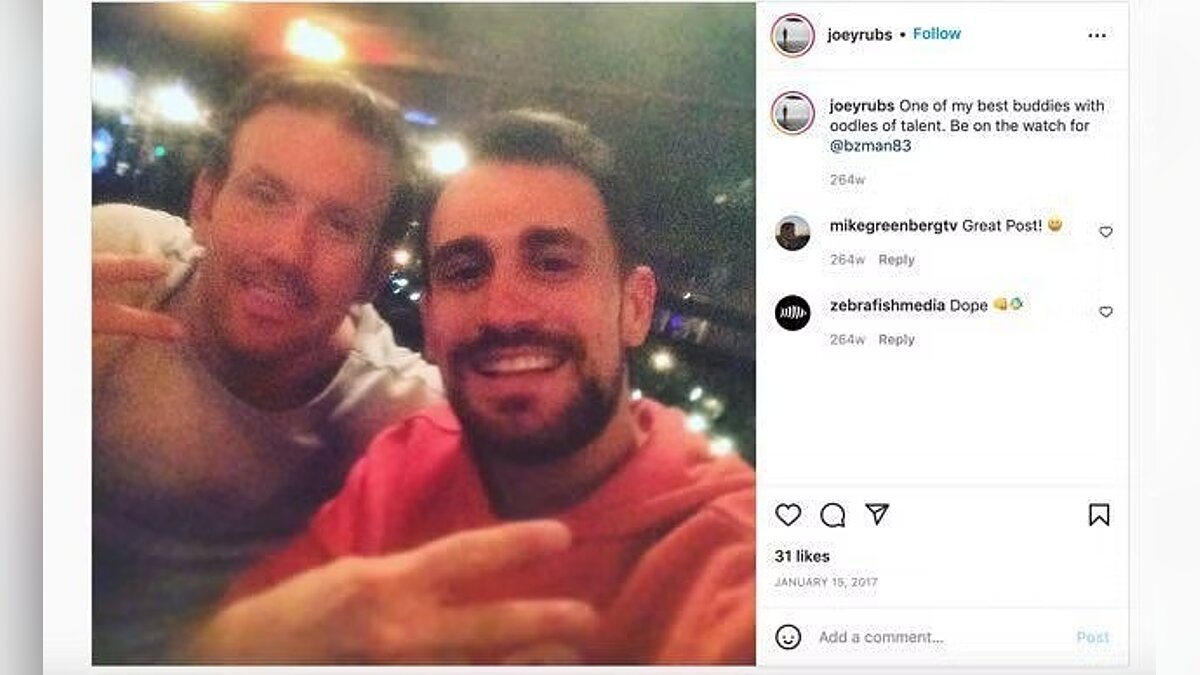Reply to mikegreenbergtv's comment
The height and width of the screenshot is (675, 1200).
(896, 260)
